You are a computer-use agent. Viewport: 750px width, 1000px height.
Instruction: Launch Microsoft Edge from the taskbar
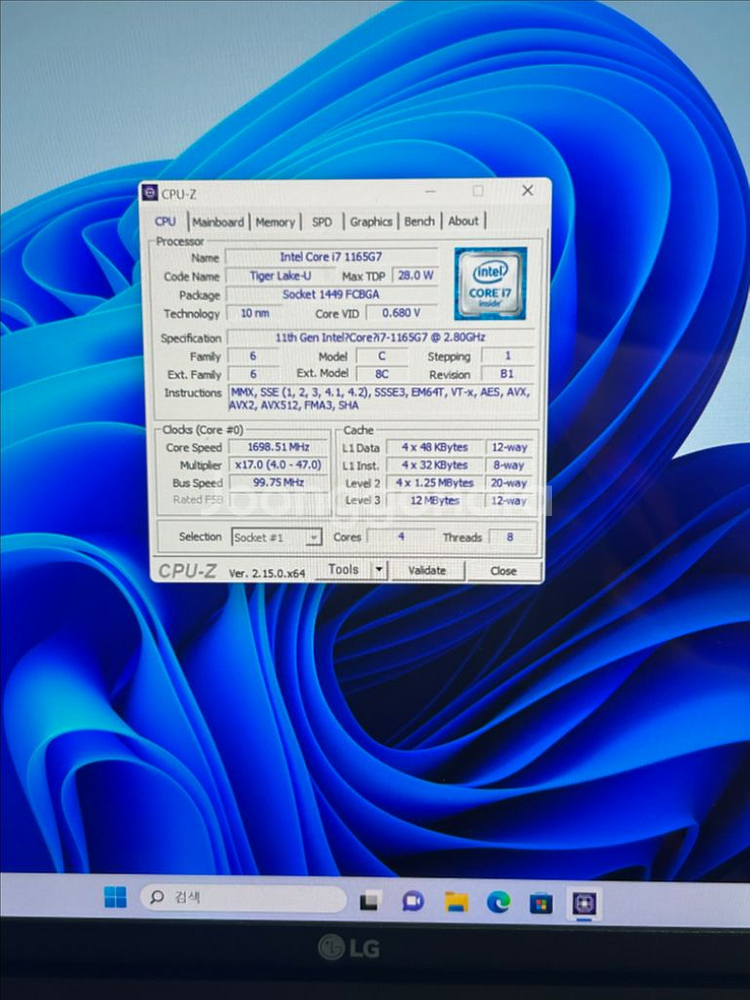click(499, 902)
